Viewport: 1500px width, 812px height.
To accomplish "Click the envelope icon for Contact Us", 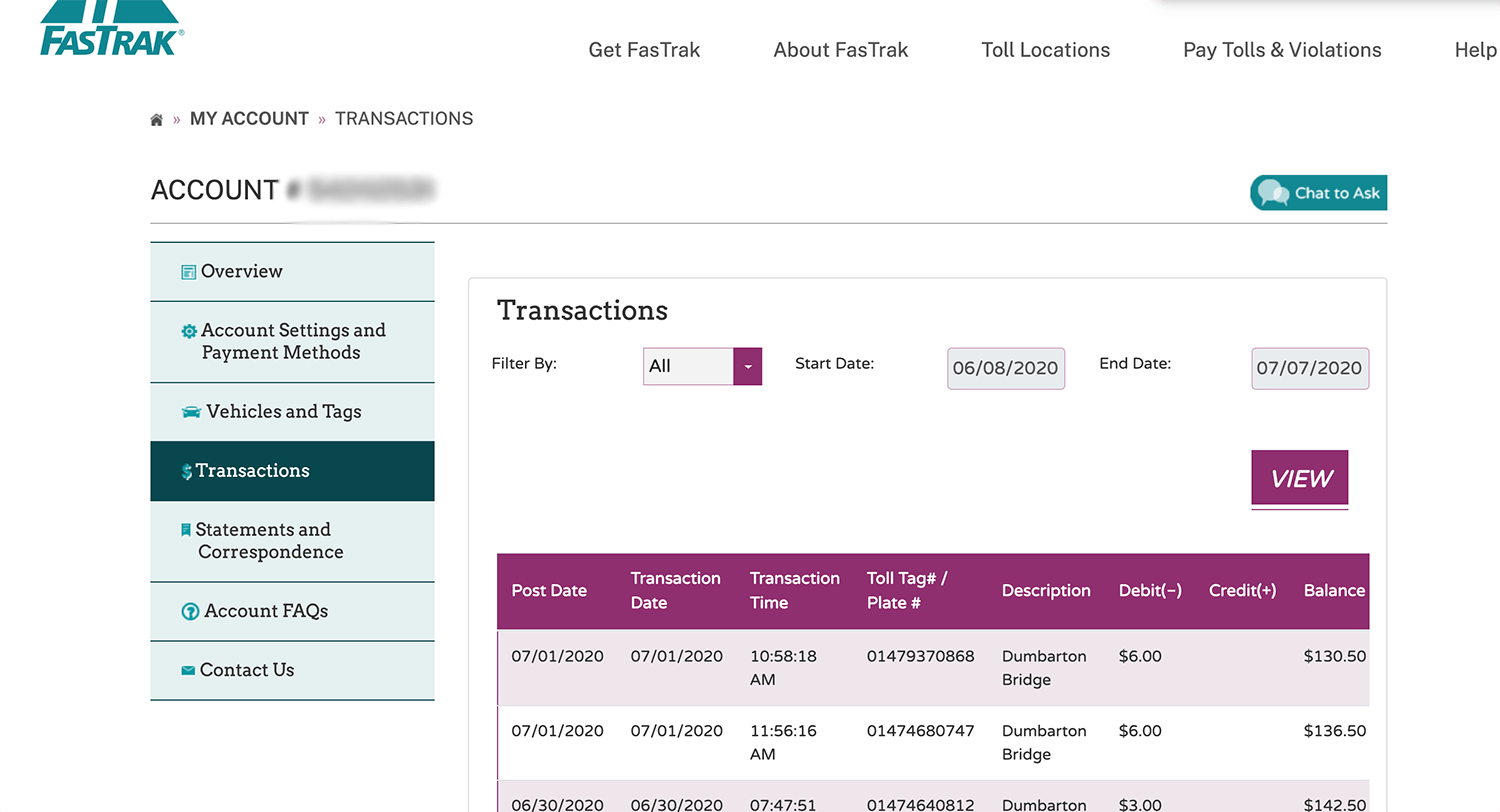I will 188,670.
